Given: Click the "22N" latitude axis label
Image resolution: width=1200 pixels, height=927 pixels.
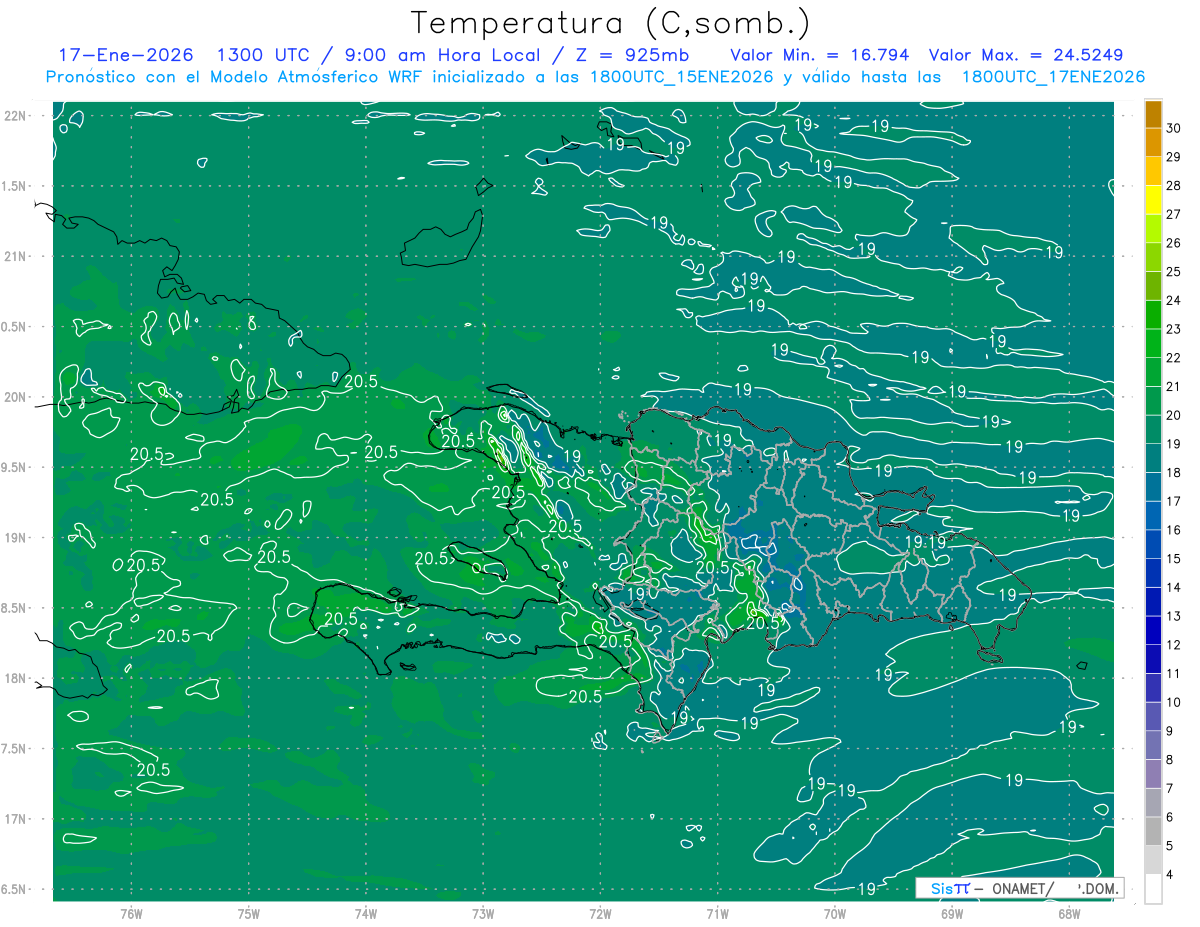Looking at the screenshot, I should tap(17, 116).
